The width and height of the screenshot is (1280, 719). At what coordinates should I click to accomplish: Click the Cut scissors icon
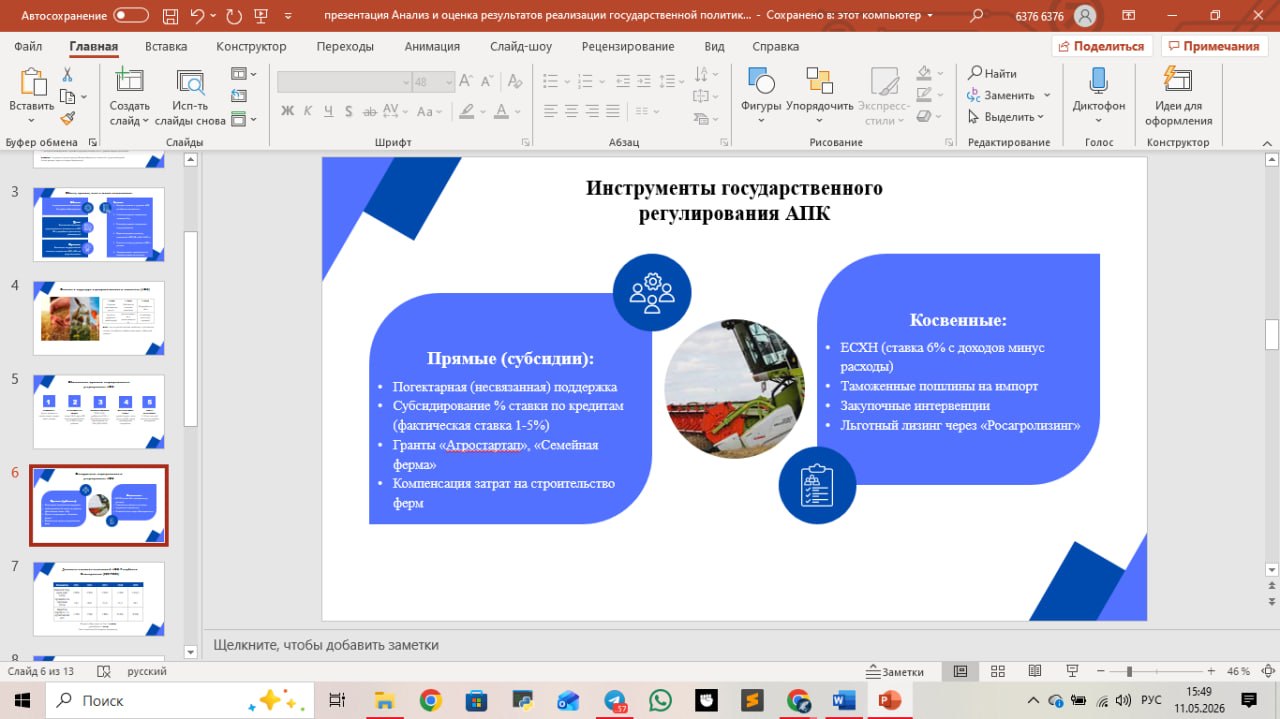click(x=67, y=75)
